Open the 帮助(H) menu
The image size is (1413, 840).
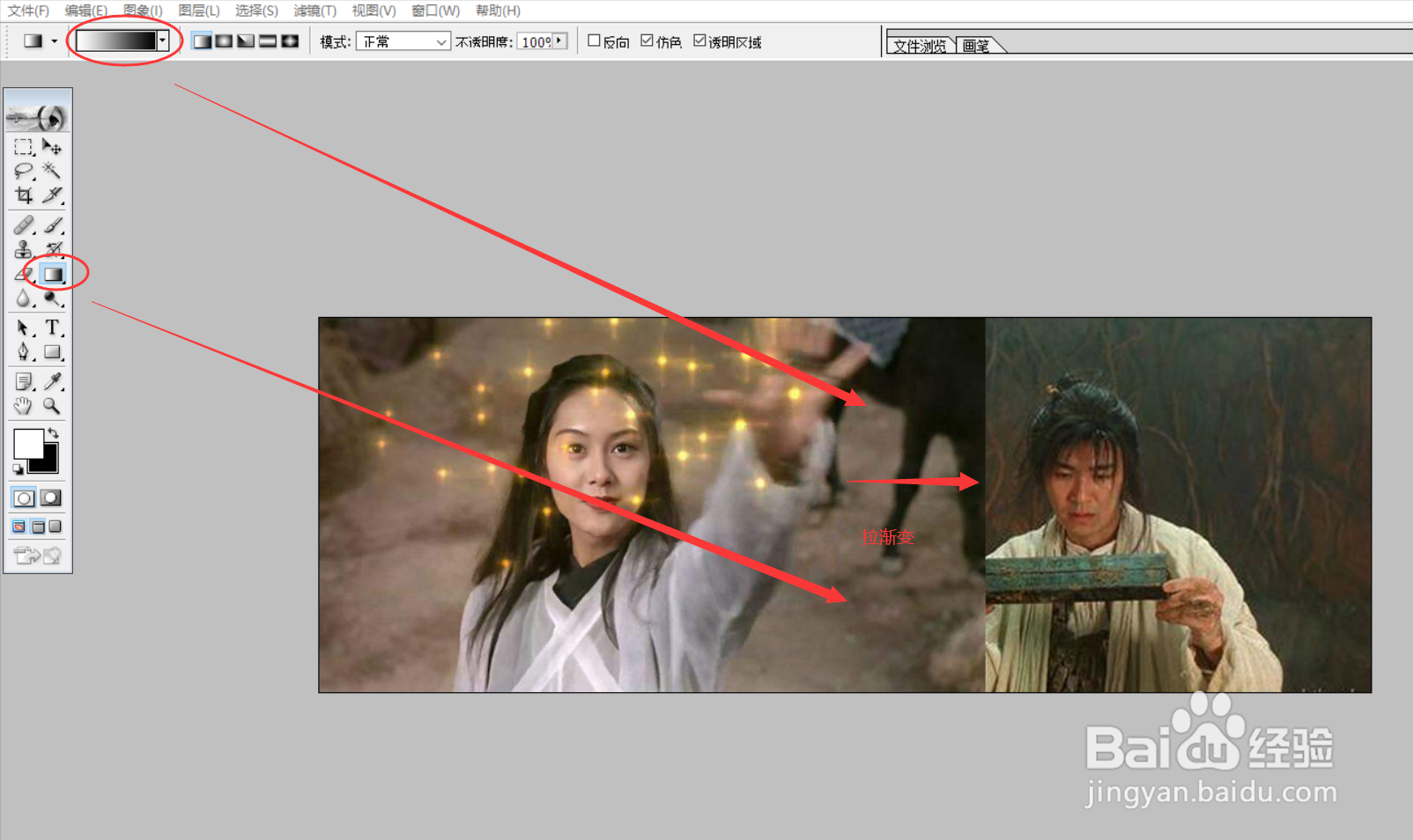coord(498,11)
